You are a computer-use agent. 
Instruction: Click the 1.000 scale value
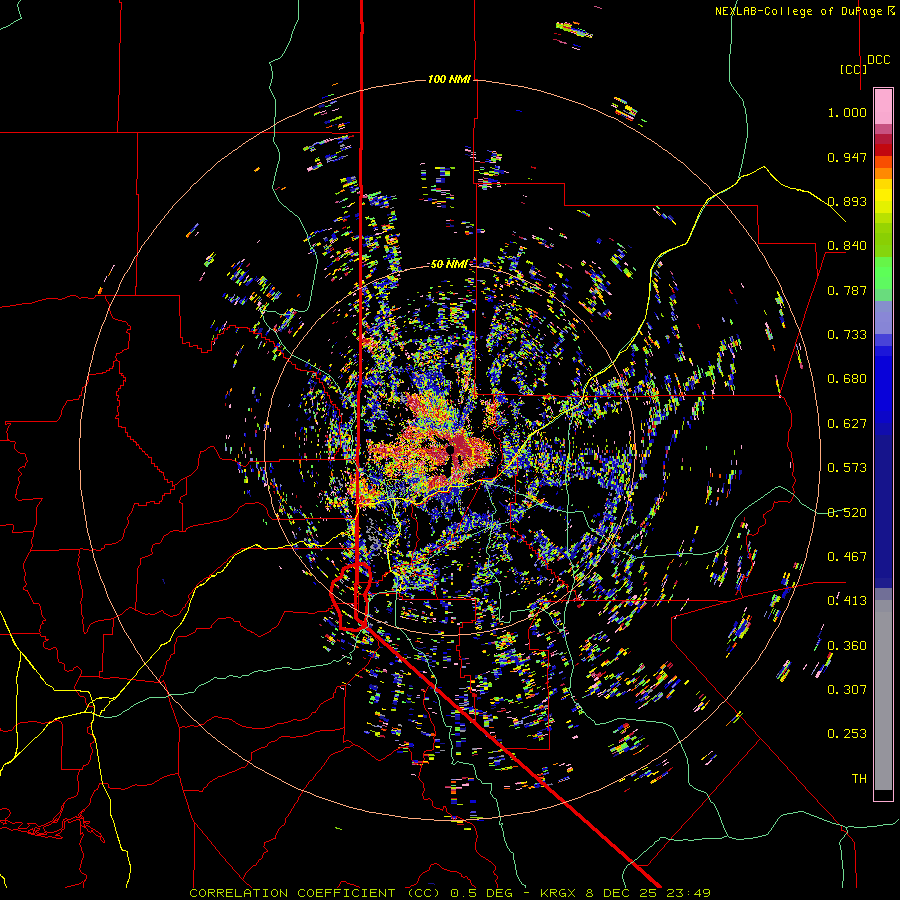pos(847,112)
